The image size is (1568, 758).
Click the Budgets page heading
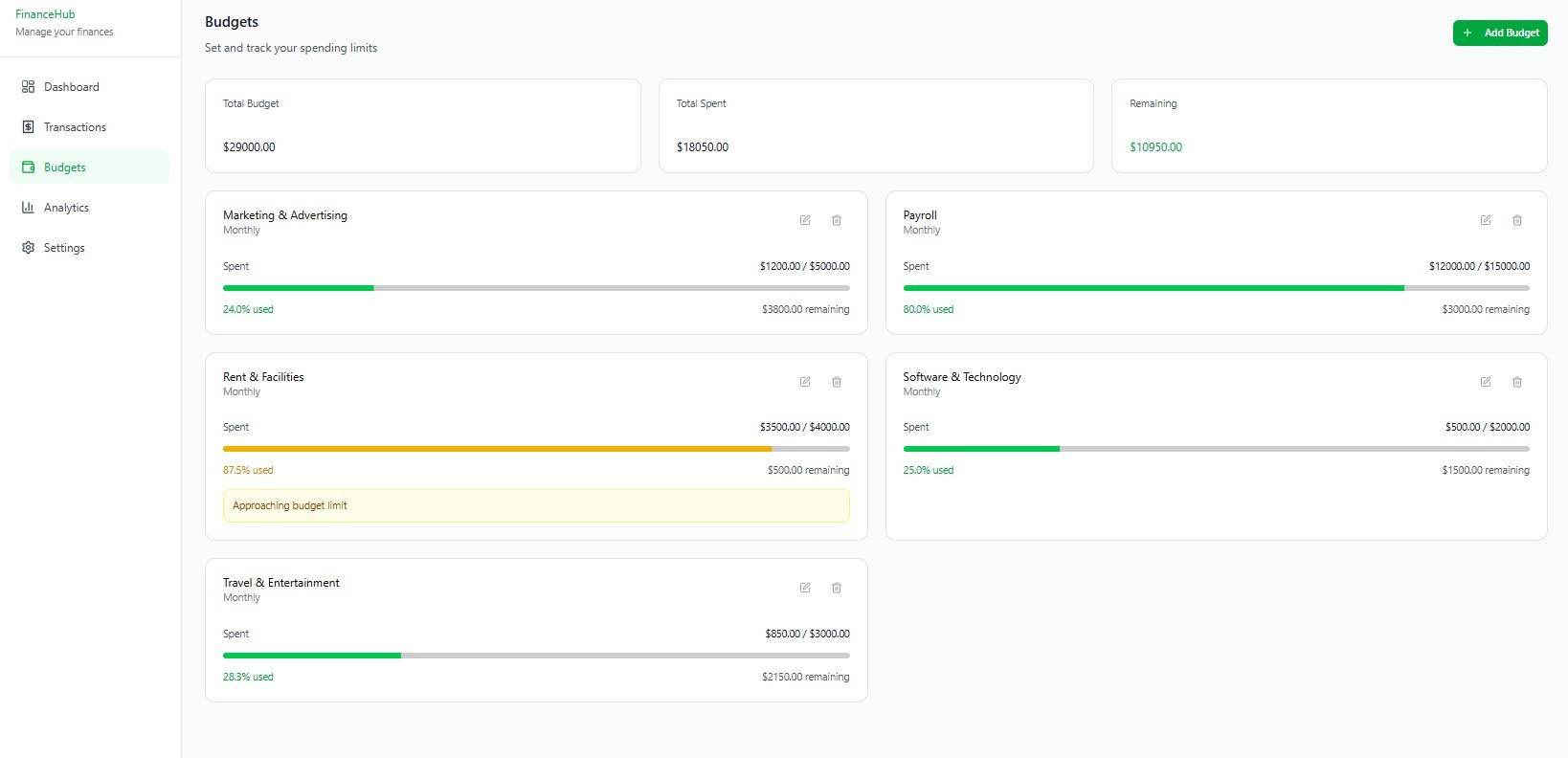[232, 22]
